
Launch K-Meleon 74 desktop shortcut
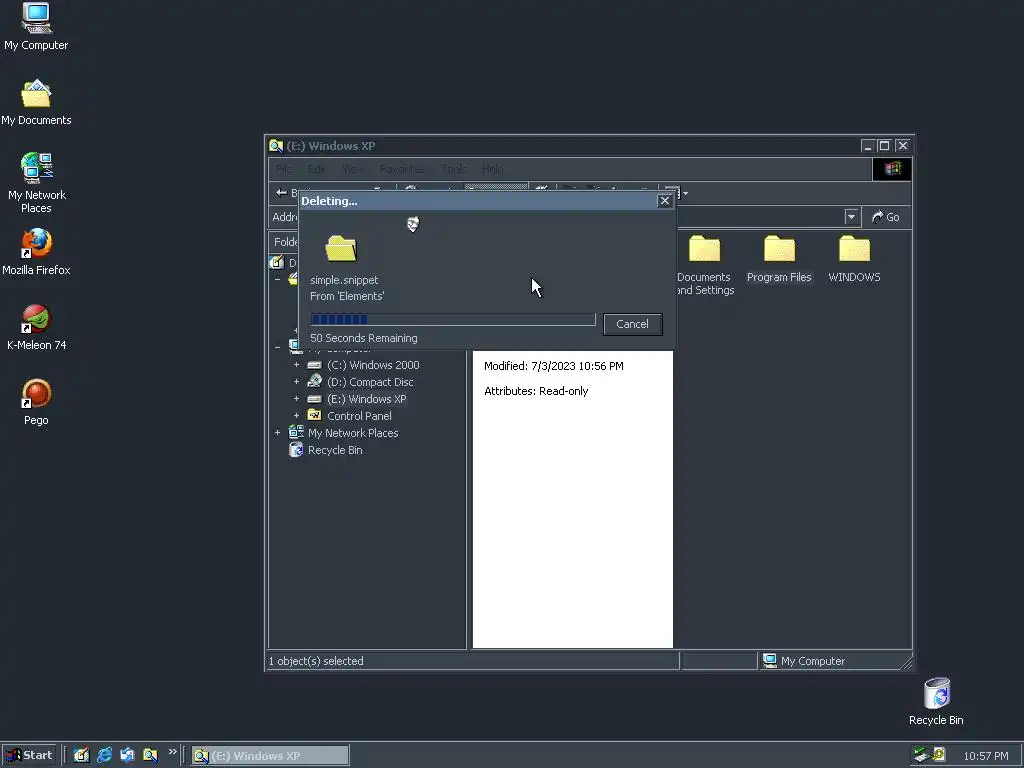[x=36, y=327]
